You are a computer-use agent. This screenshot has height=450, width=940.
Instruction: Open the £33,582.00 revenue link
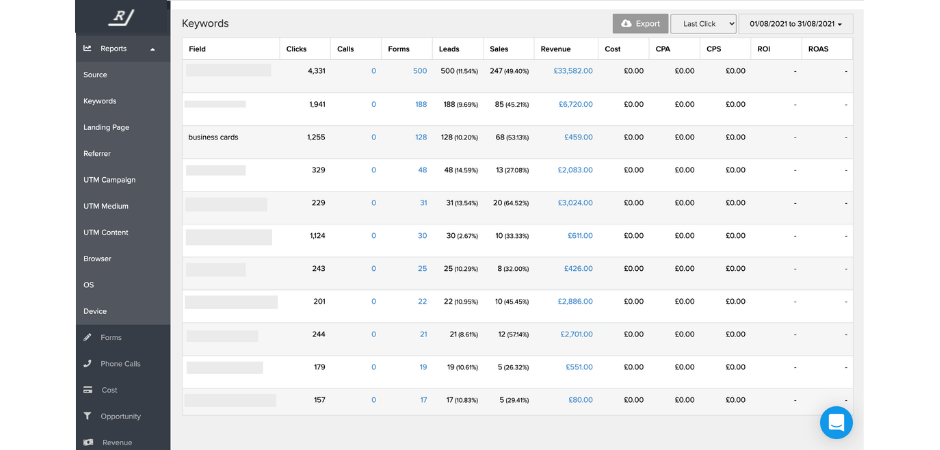click(573, 71)
